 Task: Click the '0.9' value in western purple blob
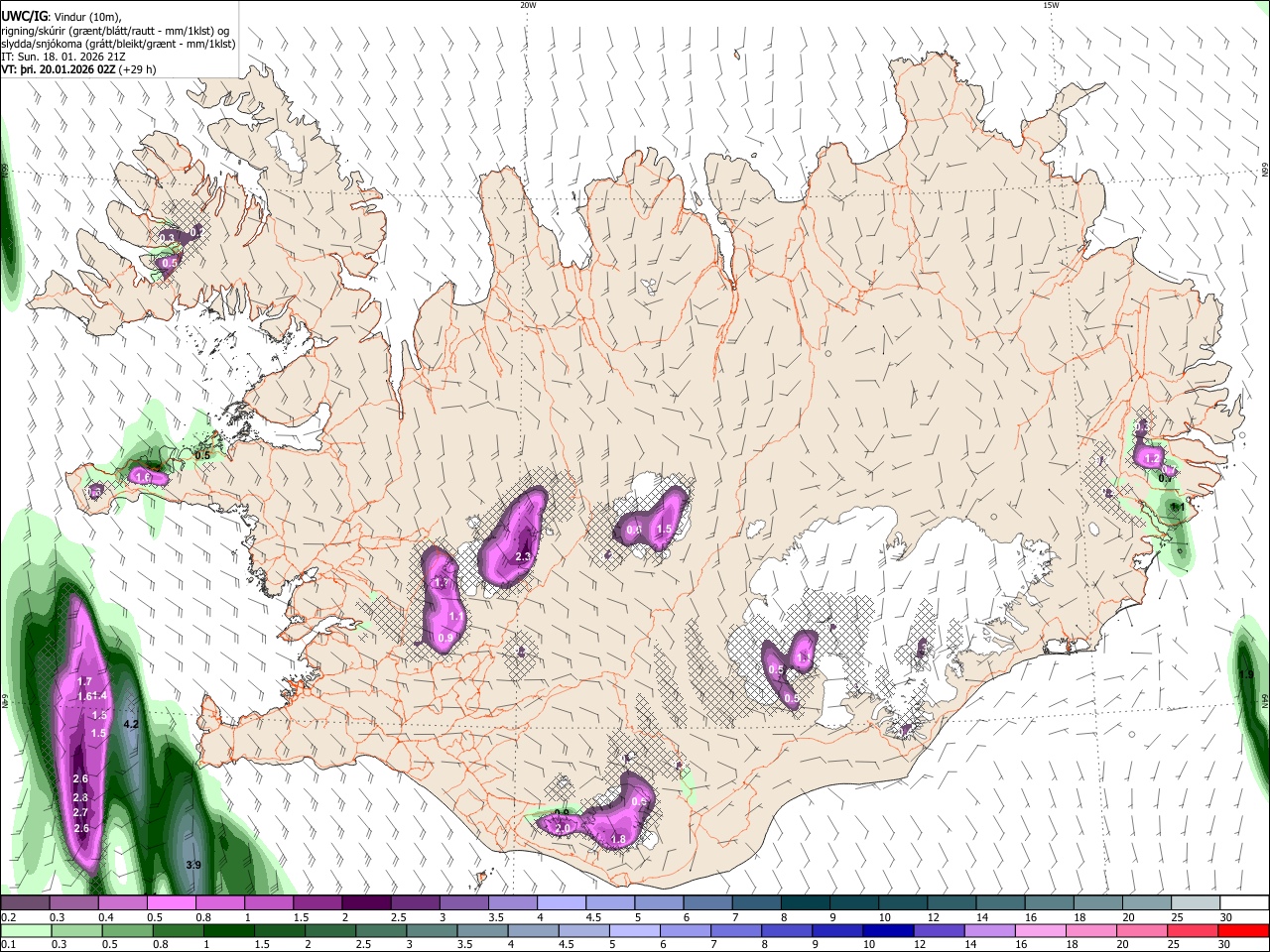click(x=445, y=638)
